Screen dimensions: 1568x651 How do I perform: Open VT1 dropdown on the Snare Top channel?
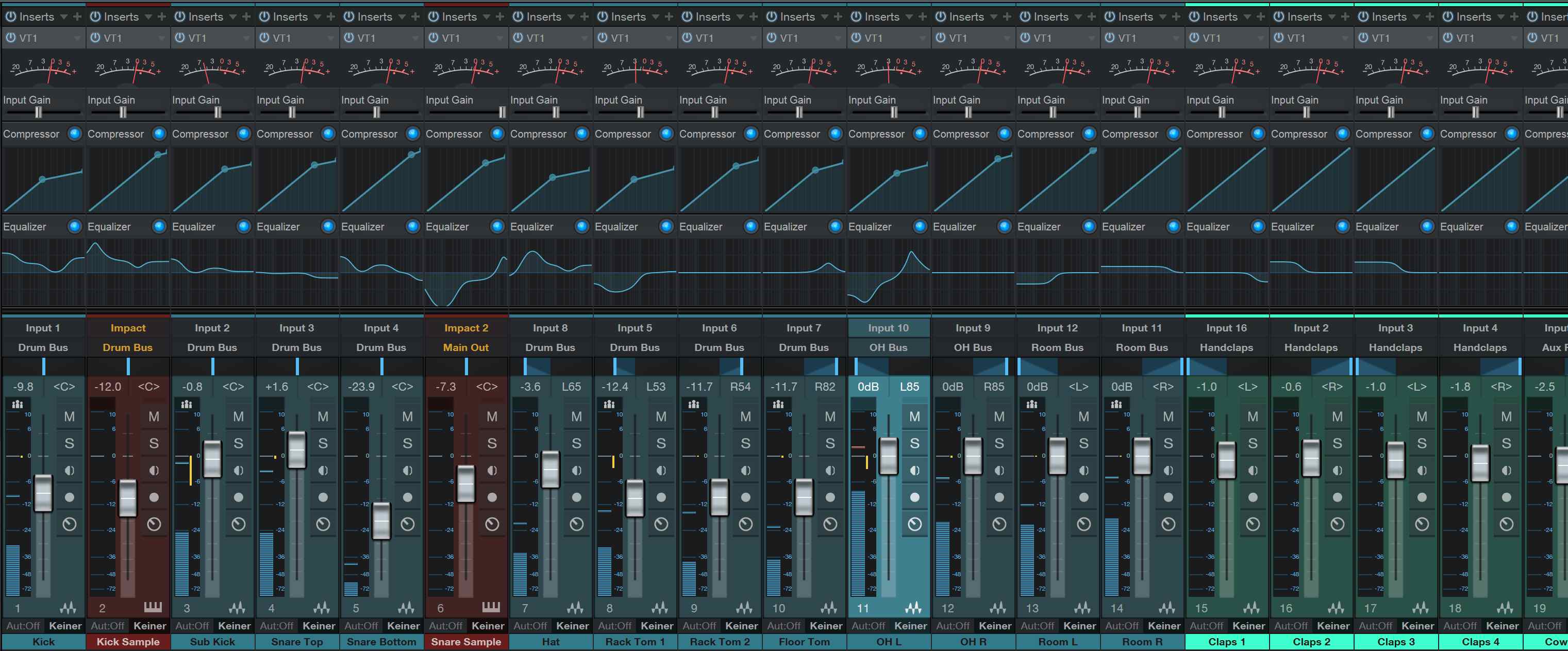click(330, 38)
